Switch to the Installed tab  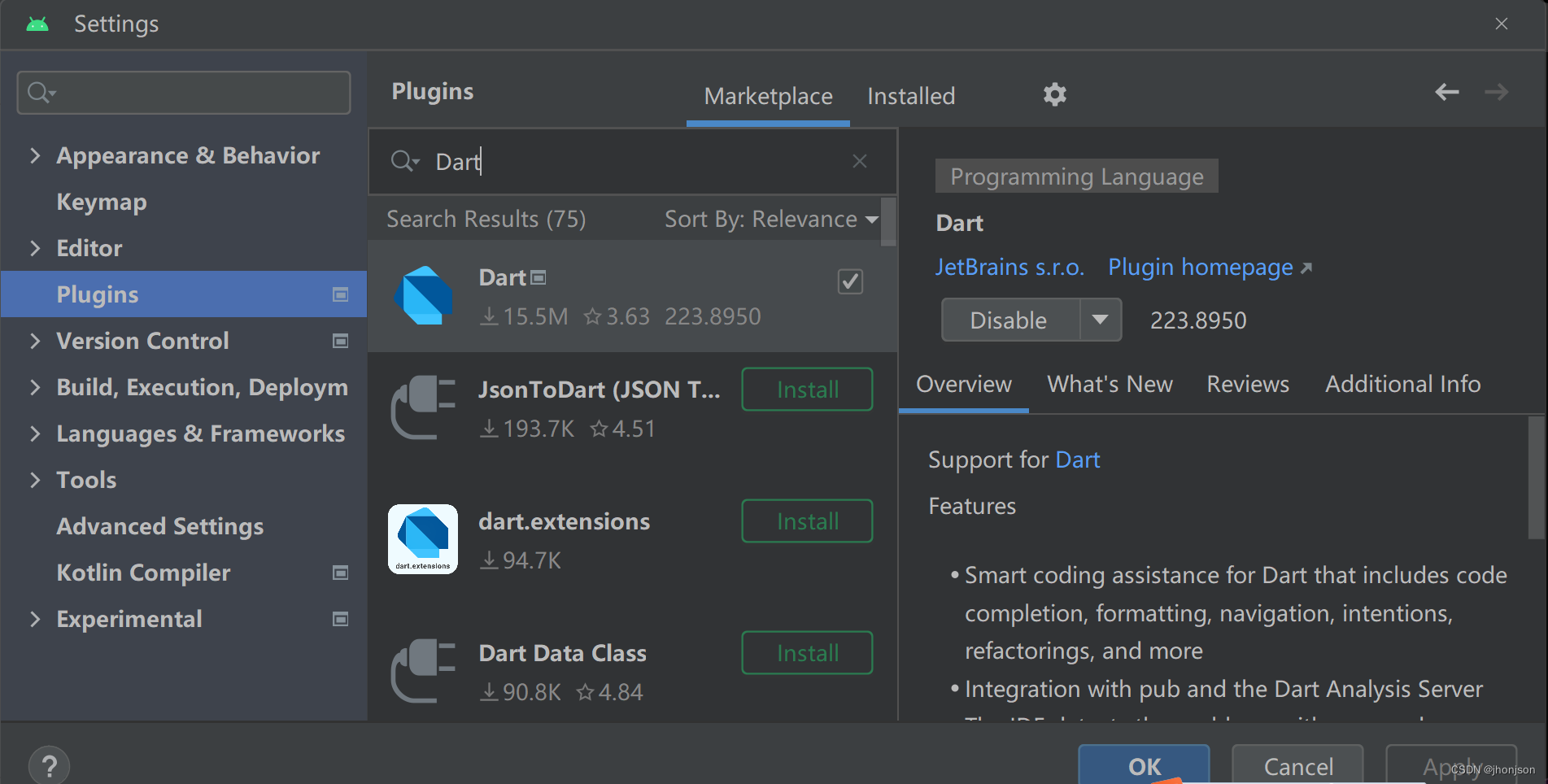tap(911, 96)
